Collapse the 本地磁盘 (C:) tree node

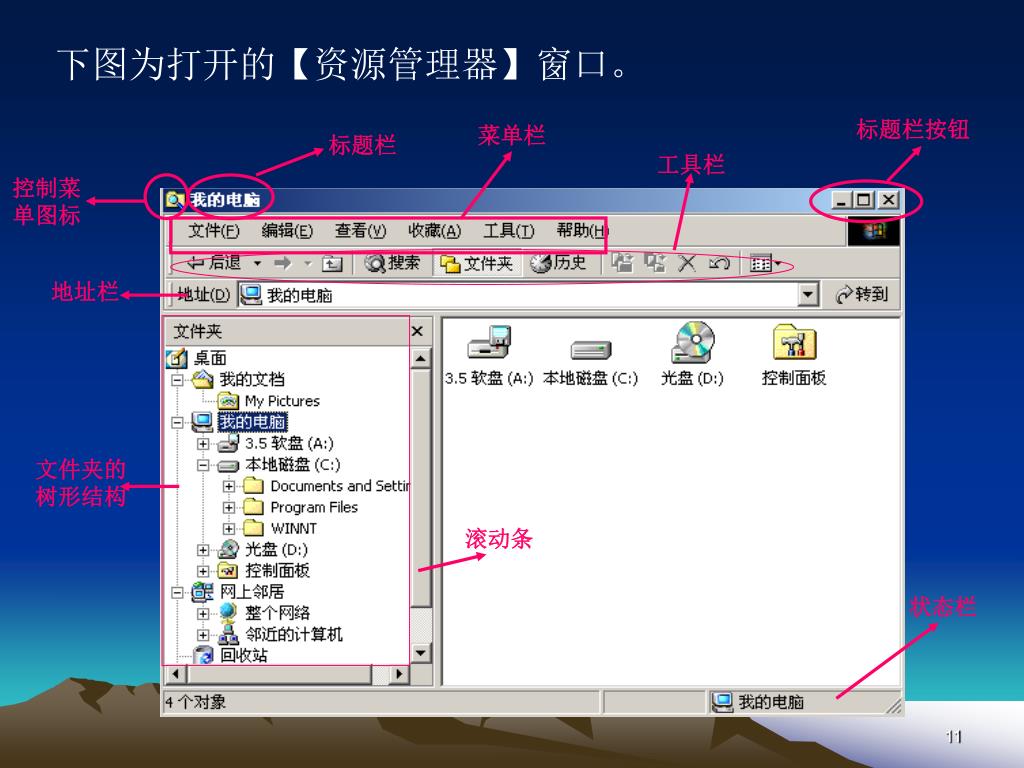click(203, 465)
